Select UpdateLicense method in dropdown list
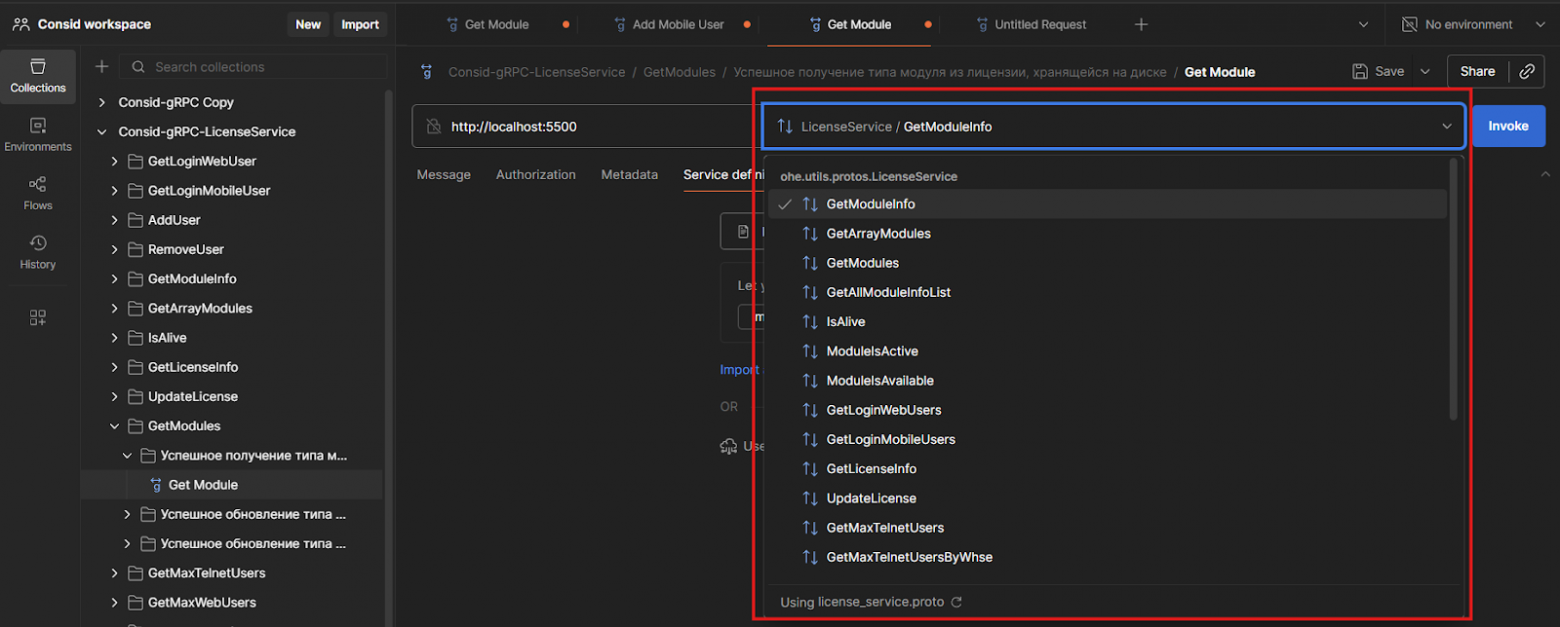 (1107, 498)
